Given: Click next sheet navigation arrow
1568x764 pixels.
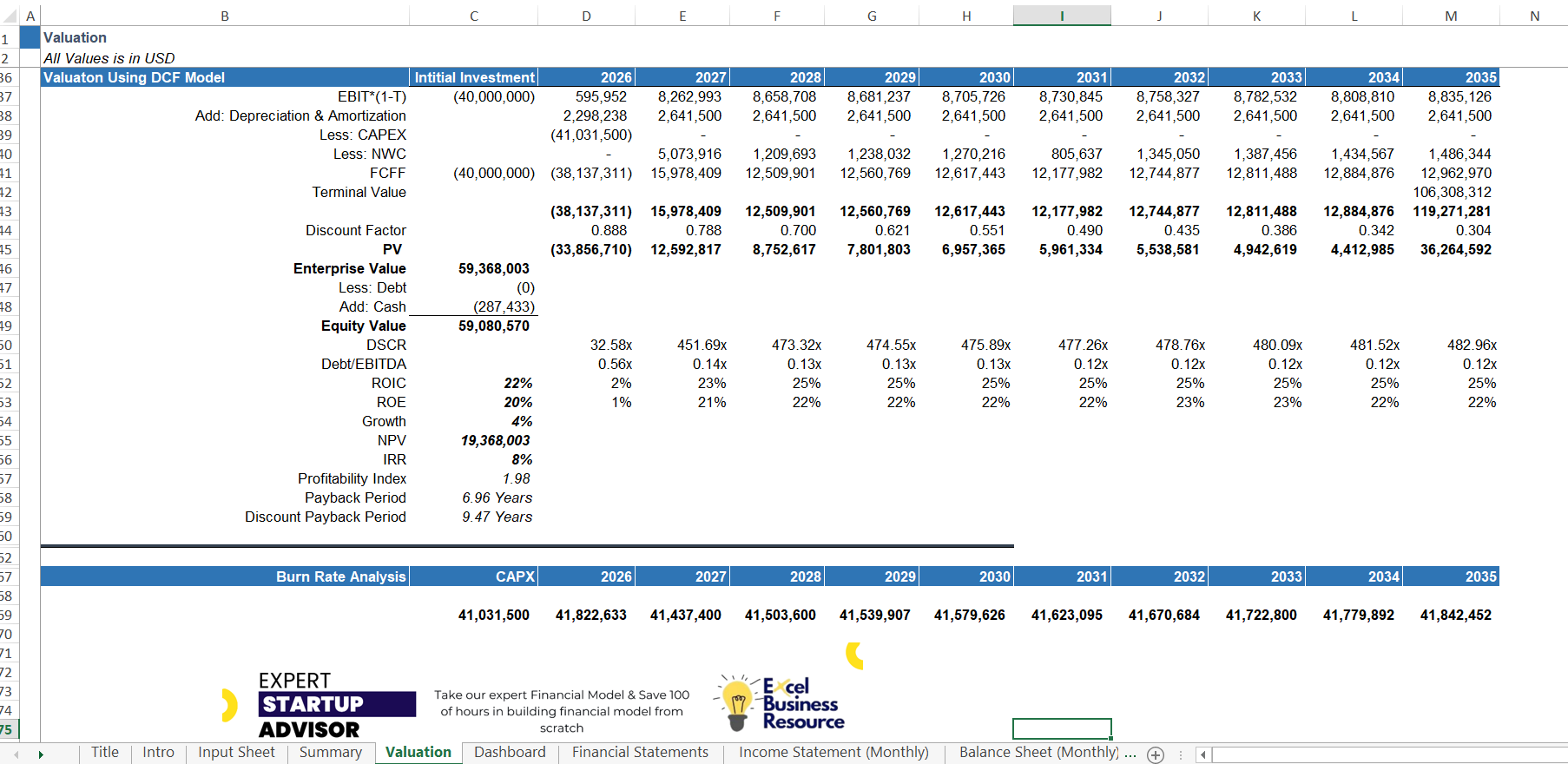Looking at the screenshot, I should click(41, 754).
